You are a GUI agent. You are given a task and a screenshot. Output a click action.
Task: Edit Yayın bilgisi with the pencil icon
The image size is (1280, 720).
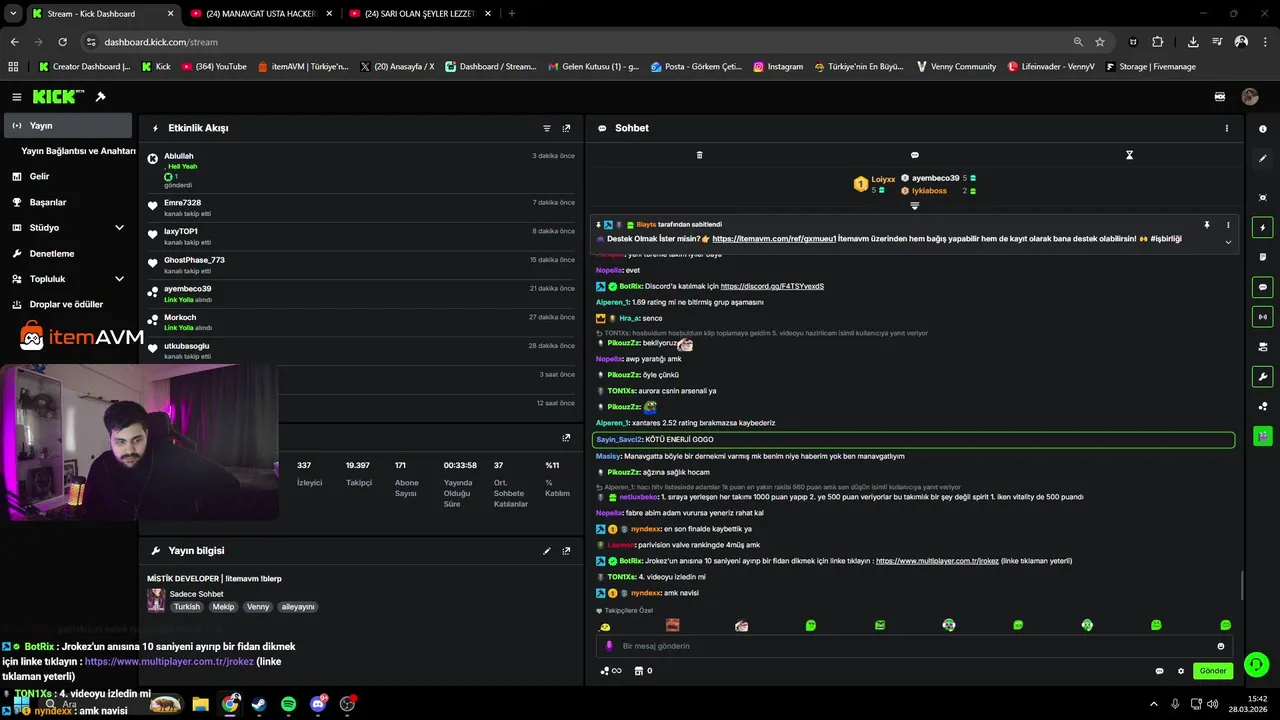pyautogui.click(x=547, y=551)
